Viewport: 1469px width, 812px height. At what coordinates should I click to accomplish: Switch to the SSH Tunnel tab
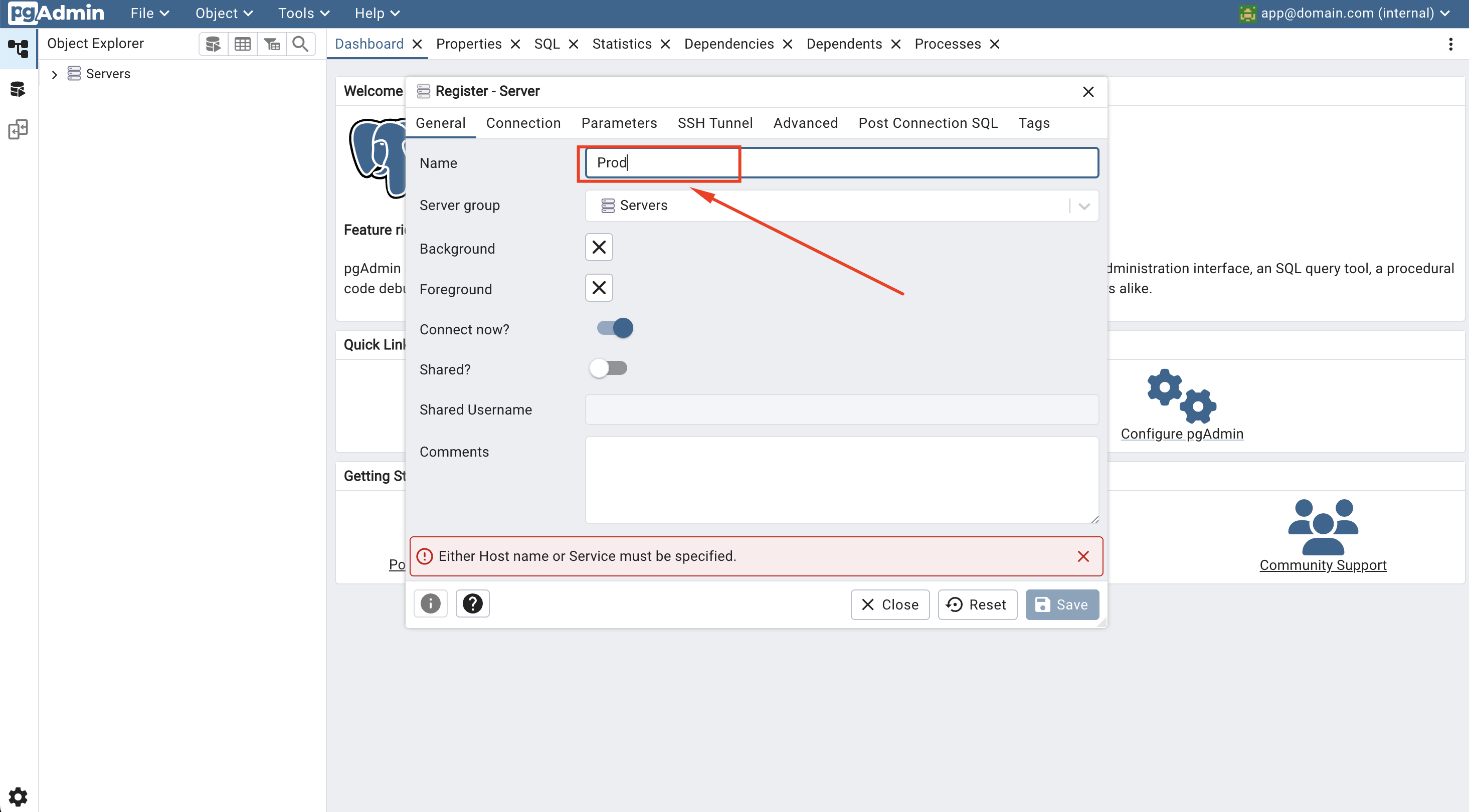pyautogui.click(x=714, y=123)
